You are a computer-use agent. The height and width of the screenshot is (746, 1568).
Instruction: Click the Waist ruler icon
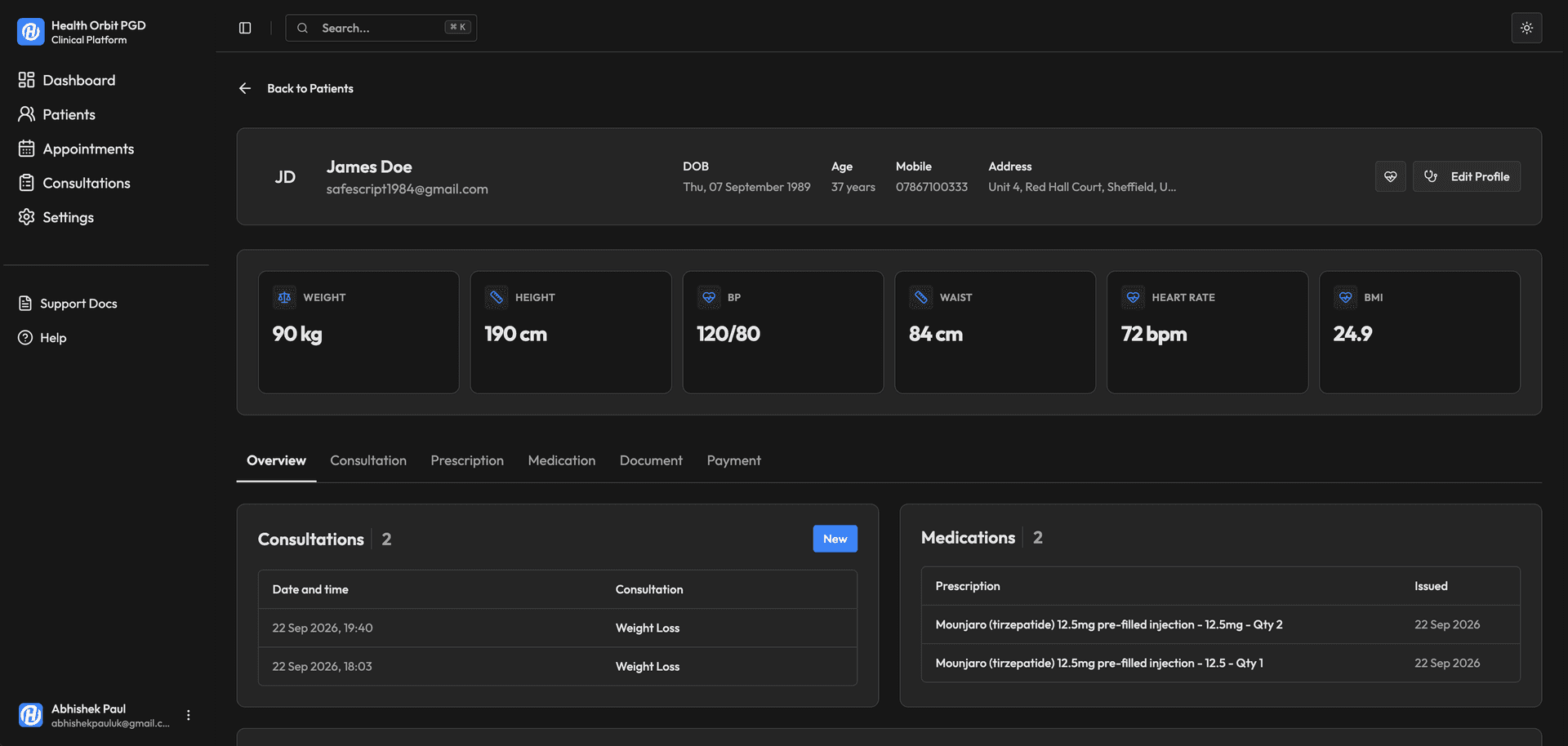pos(921,298)
